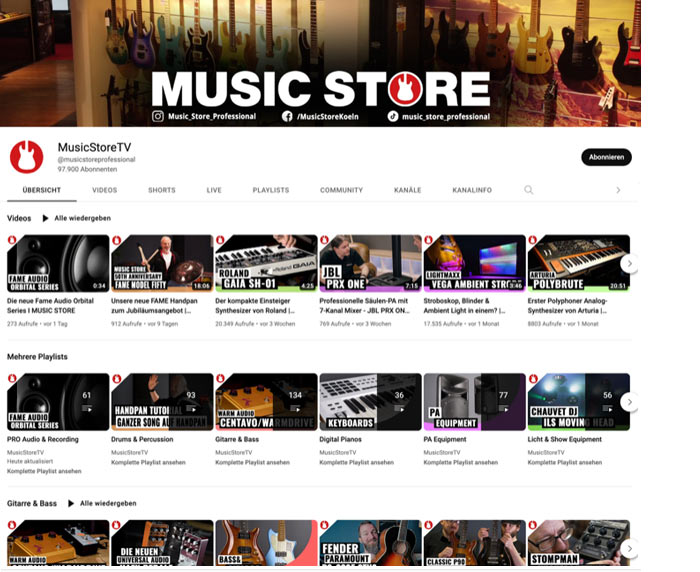700x572 pixels.
Task: Advance the Videos row with the right arrow
Action: coord(629,263)
